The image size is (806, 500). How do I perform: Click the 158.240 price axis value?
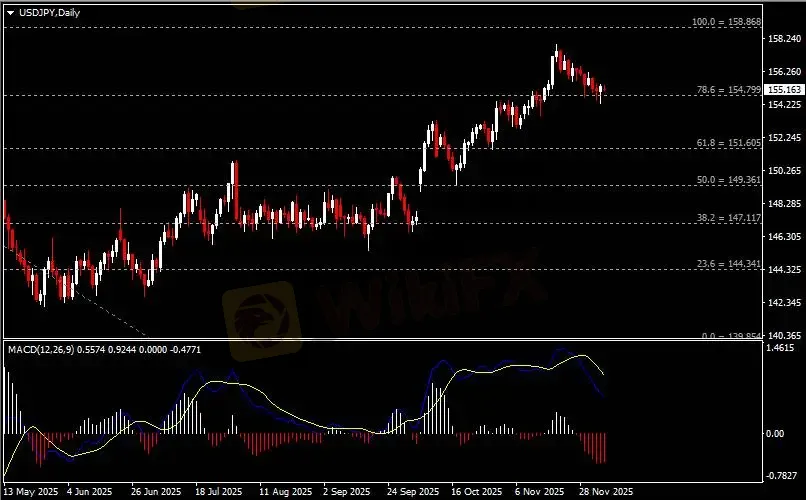pyautogui.click(x=784, y=39)
